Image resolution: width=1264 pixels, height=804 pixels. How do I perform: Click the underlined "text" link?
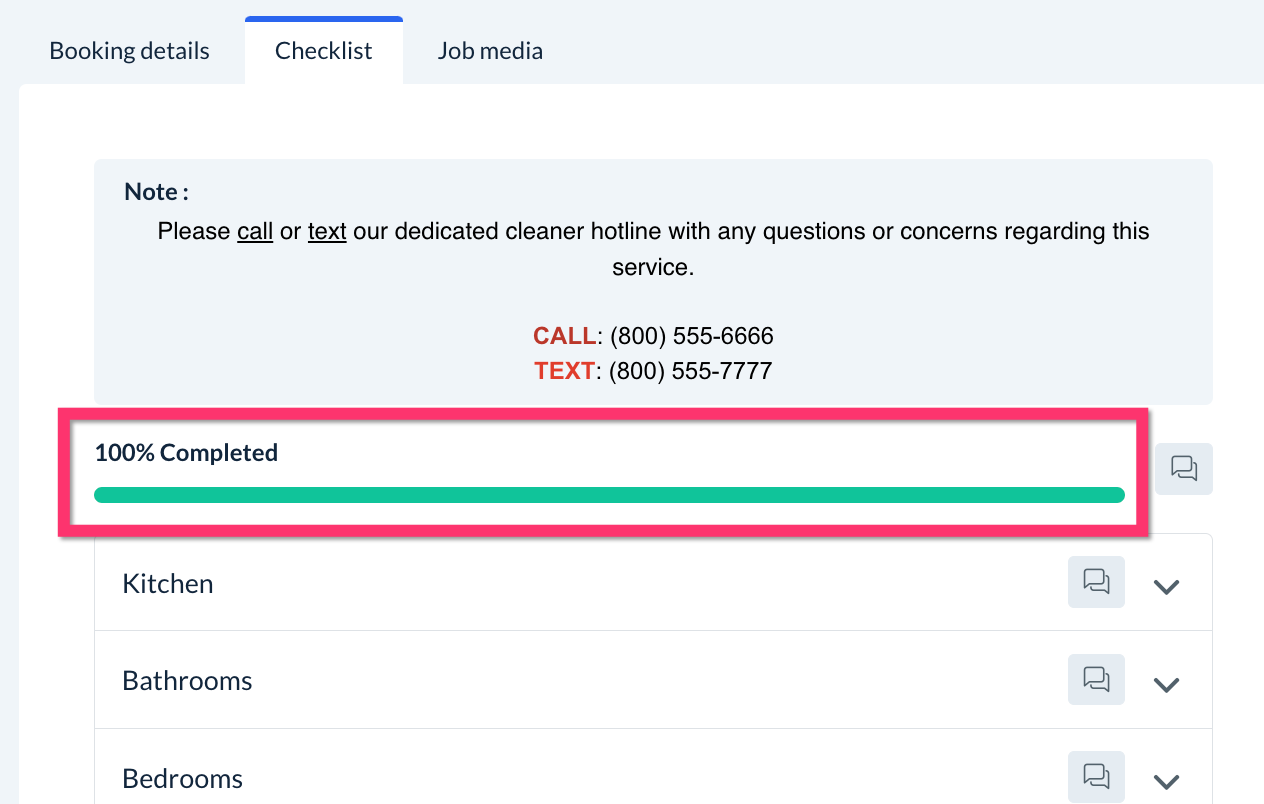pos(327,232)
